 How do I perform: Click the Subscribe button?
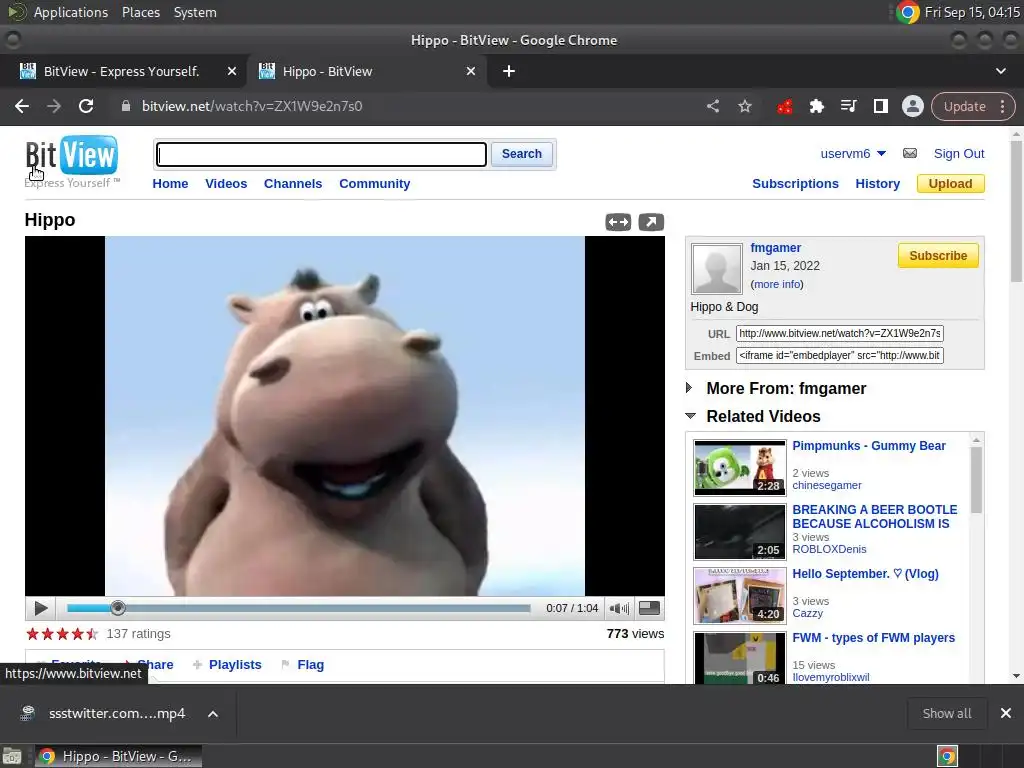(x=938, y=255)
